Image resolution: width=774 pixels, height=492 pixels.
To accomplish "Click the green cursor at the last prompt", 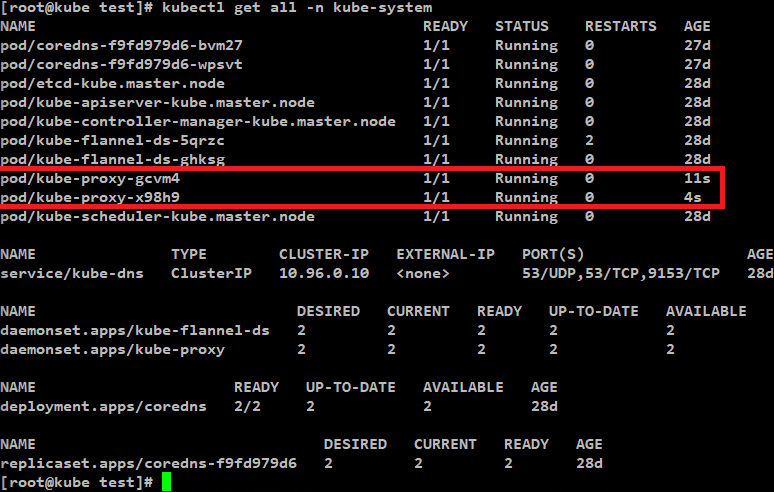I will [x=166, y=482].
